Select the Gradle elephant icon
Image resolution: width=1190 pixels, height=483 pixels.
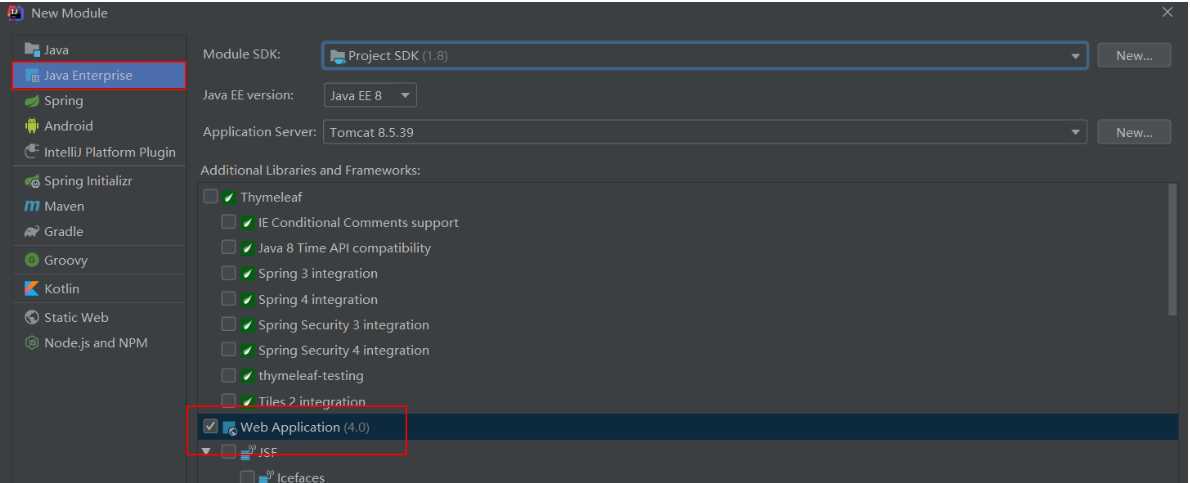coord(32,232)
